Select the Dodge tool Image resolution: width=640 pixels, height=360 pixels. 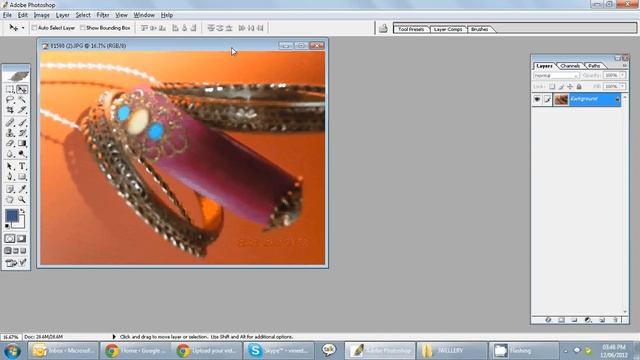coord(22,154)
